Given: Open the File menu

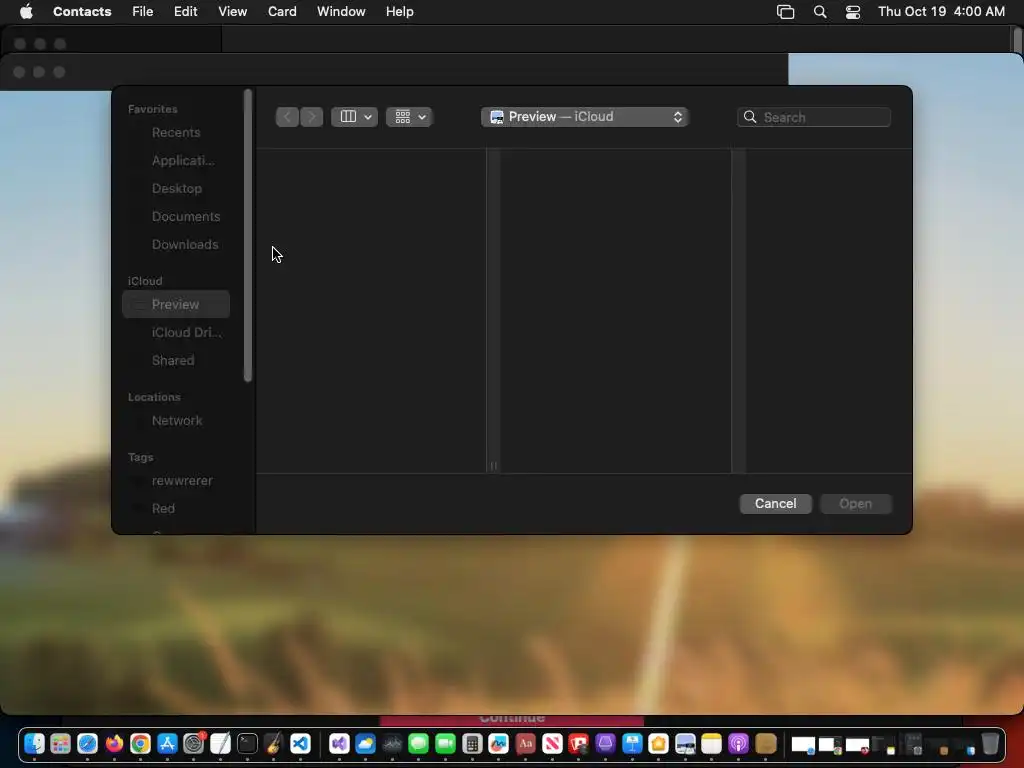Looking at the screenshot, I should [142, 12].
